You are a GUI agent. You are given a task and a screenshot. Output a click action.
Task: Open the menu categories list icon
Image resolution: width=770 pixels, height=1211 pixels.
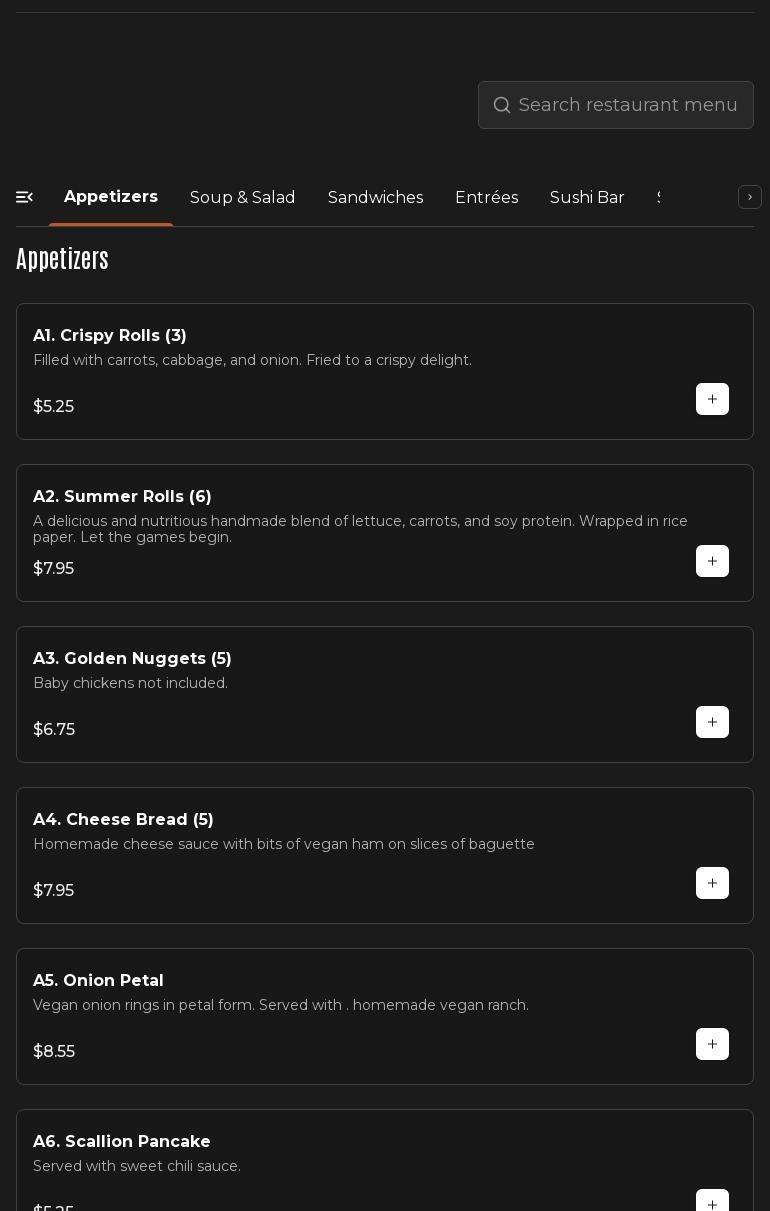(x=25, y=197)
